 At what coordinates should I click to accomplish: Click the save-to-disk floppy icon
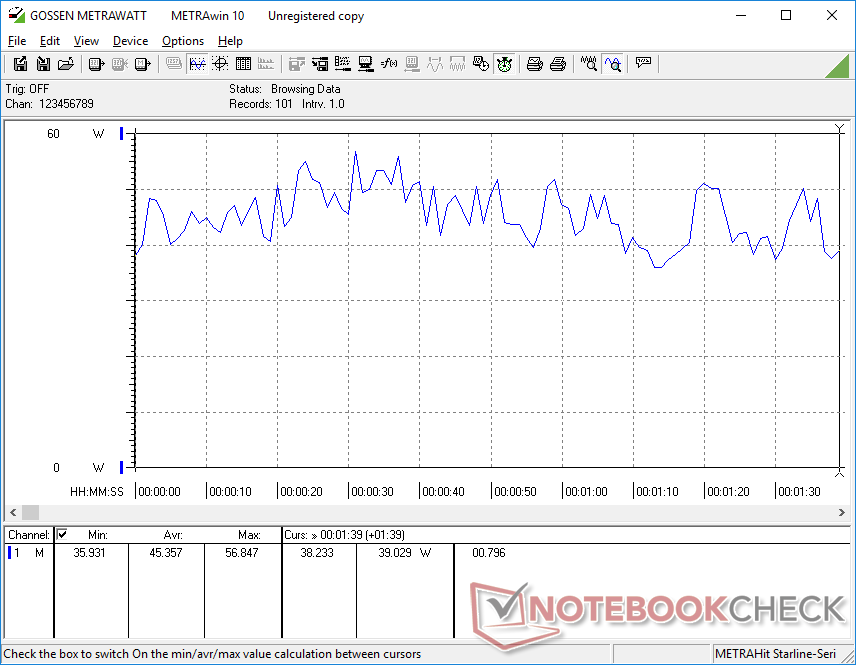pyautogui.click(x=20, y=64)
